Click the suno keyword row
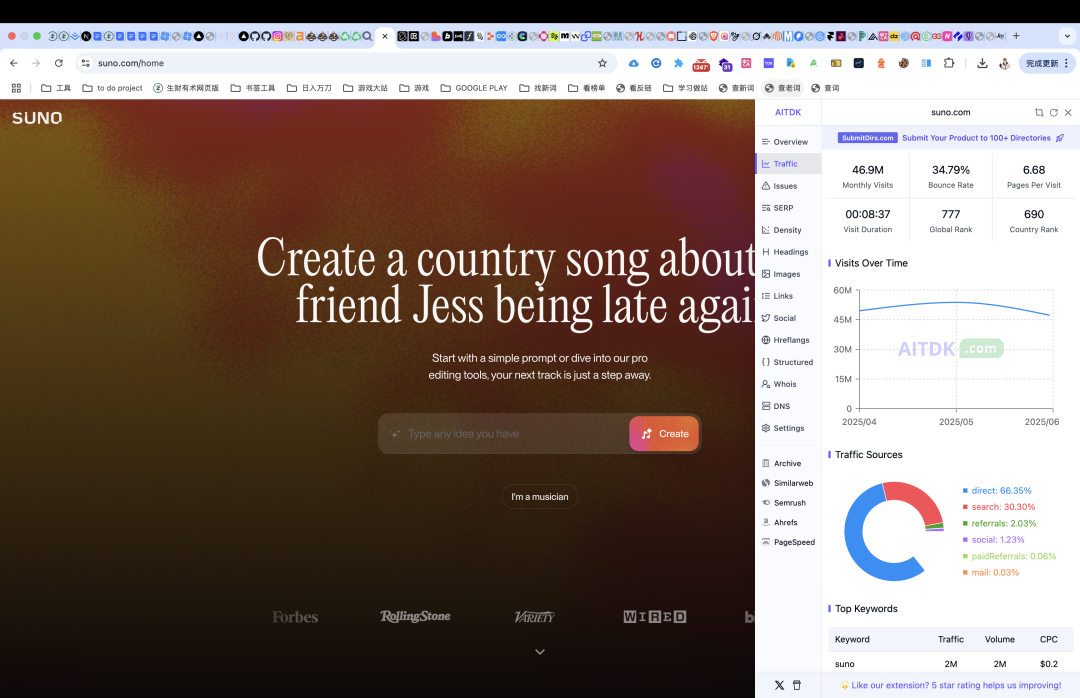Screen dimensions: 1080x698 coord(951,664)
